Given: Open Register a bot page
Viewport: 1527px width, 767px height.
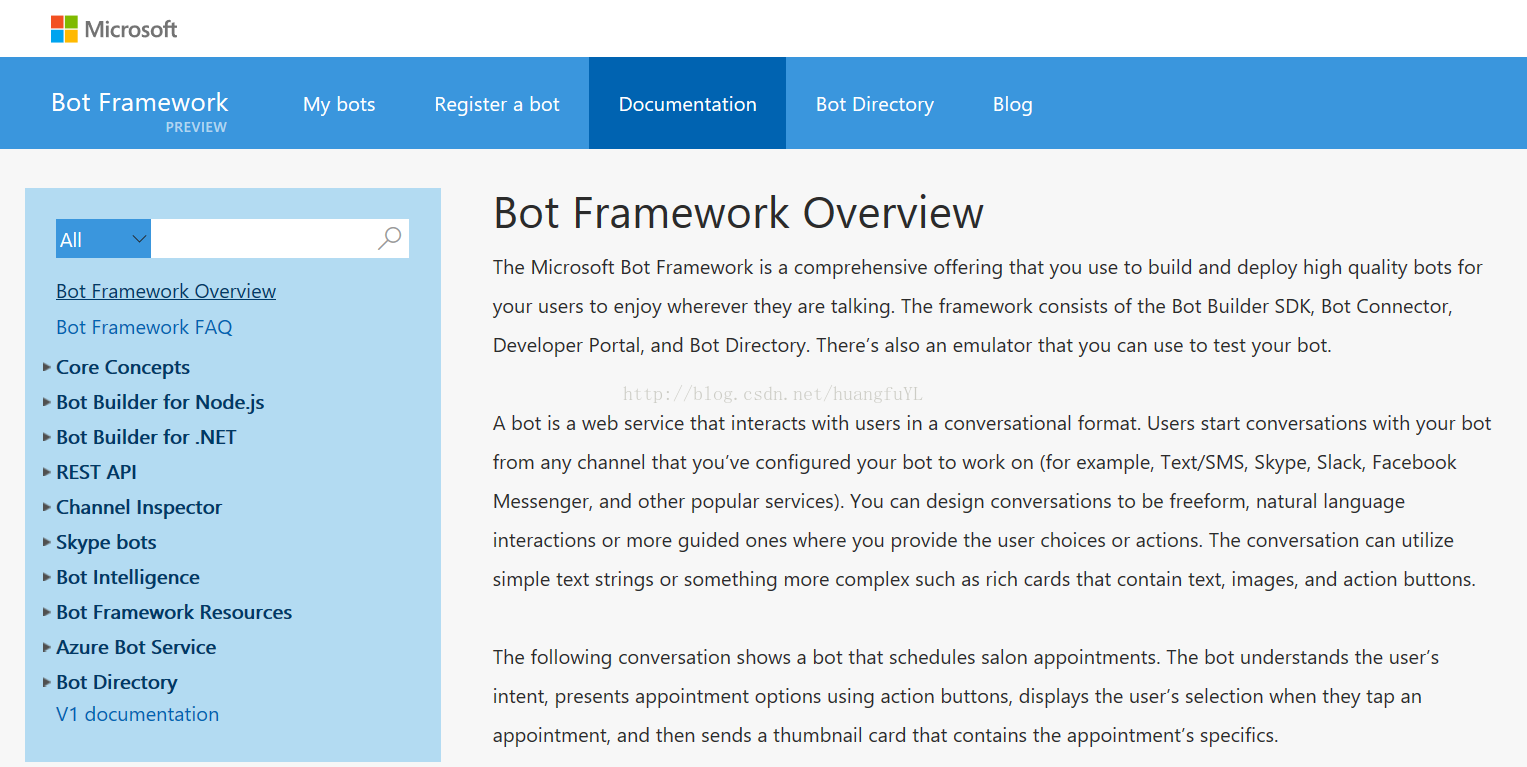Looking at the screenshot, I should coord(497,104).
